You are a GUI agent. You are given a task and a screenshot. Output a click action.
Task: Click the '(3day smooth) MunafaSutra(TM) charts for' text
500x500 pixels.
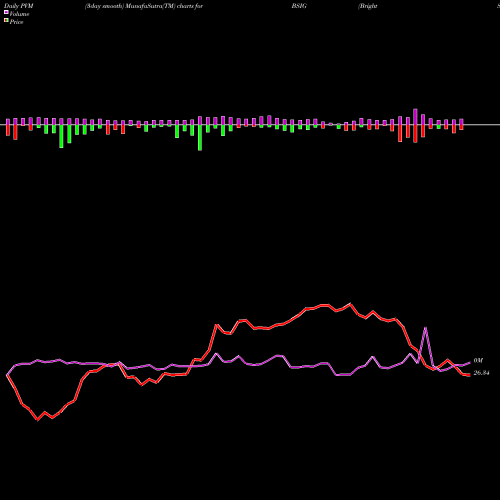[x=144, y=6]
